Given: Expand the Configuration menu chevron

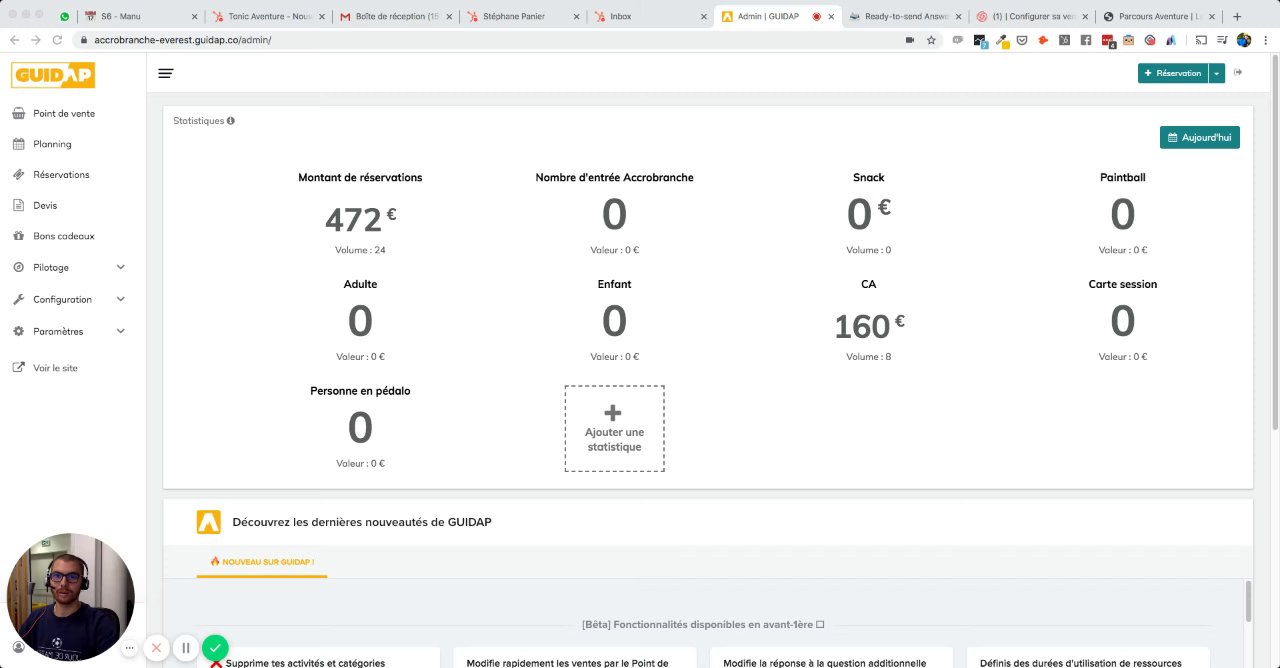Looking at the screenshot, I should 121,299.
